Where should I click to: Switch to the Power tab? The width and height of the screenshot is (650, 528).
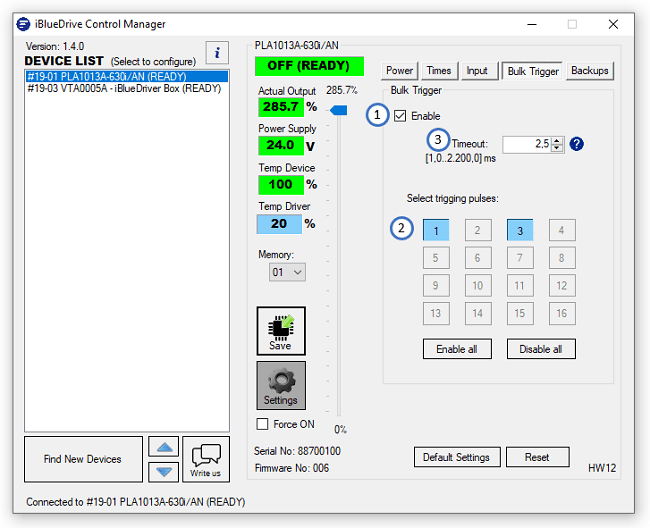pyautogui.click(x=399, y=70)
